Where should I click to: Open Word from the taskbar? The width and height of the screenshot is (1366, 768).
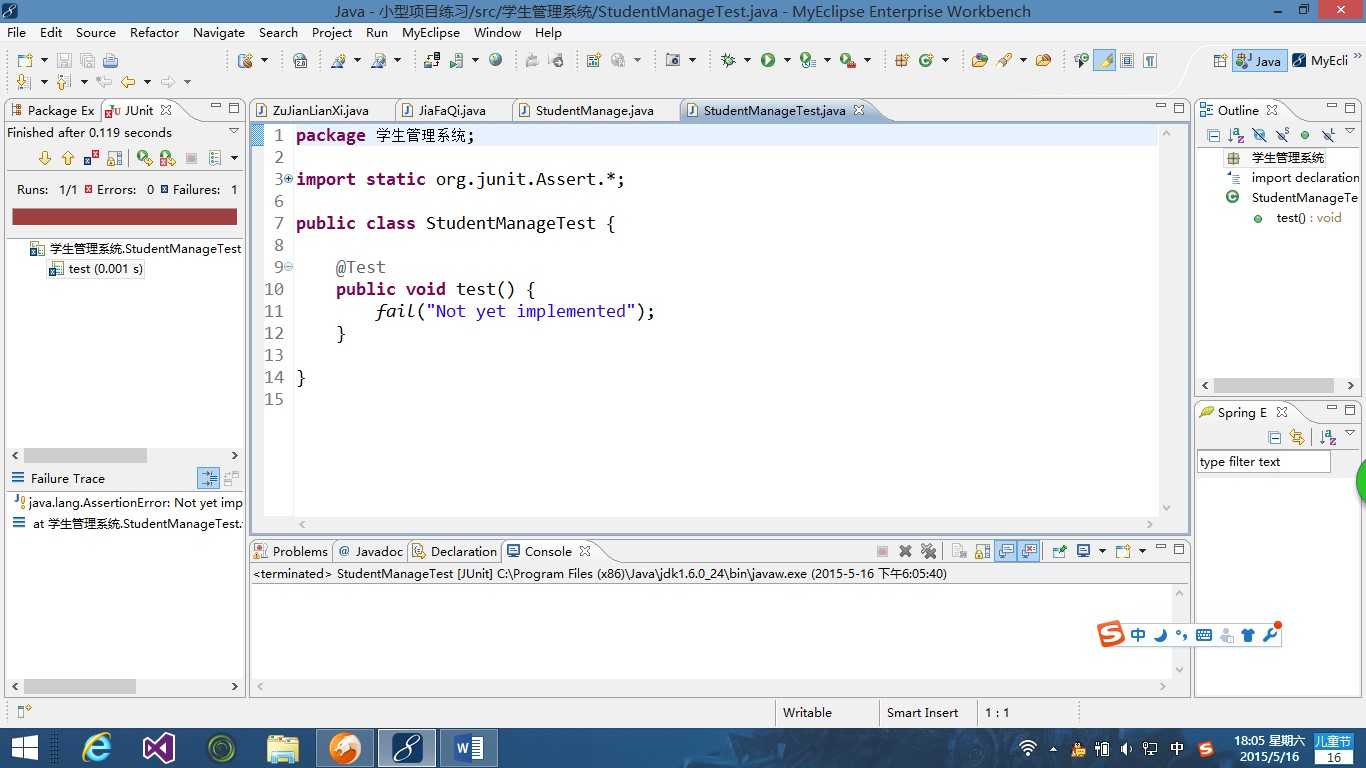pos(468,748)
